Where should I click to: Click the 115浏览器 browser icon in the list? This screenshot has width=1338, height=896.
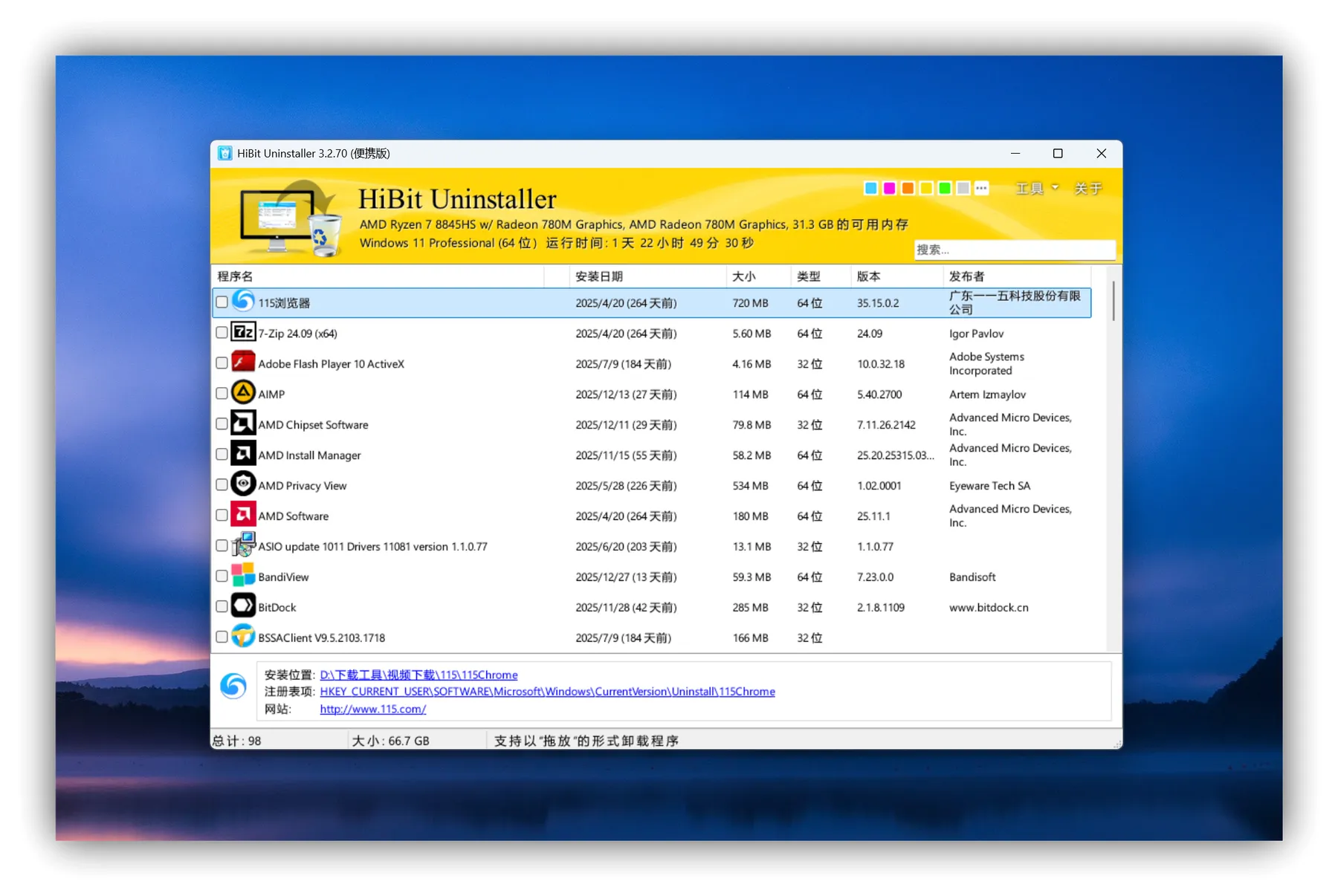pyautogui.click(x=242, y=302)
